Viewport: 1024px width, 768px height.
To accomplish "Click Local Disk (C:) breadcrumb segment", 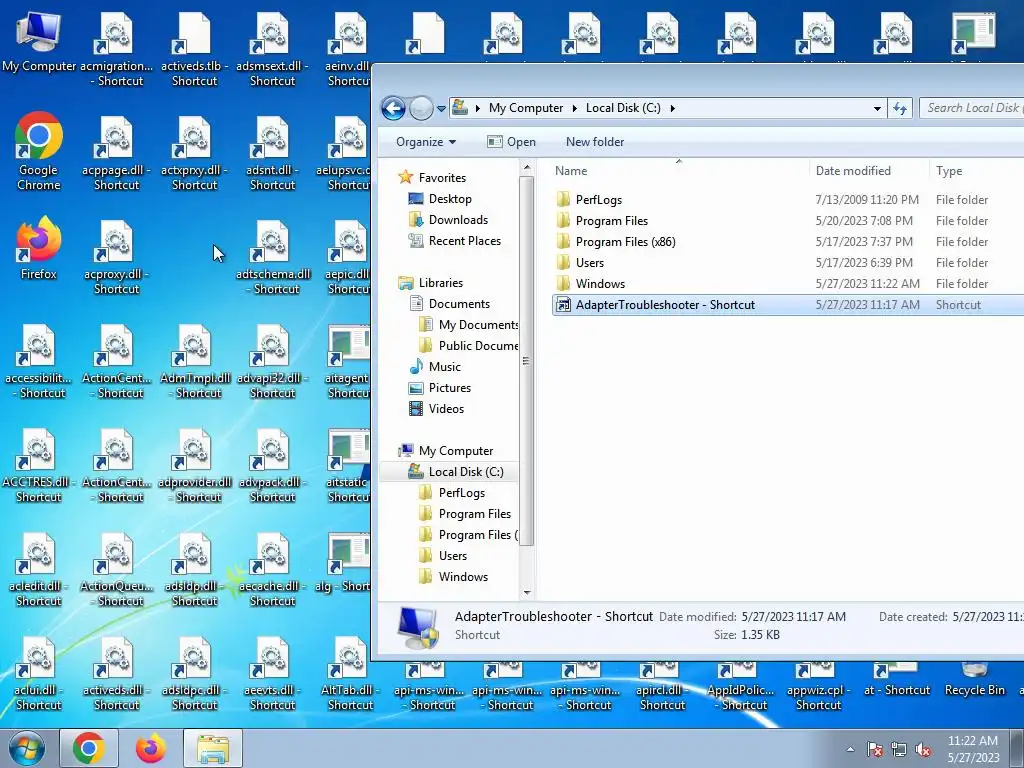I will pos(623,108).
